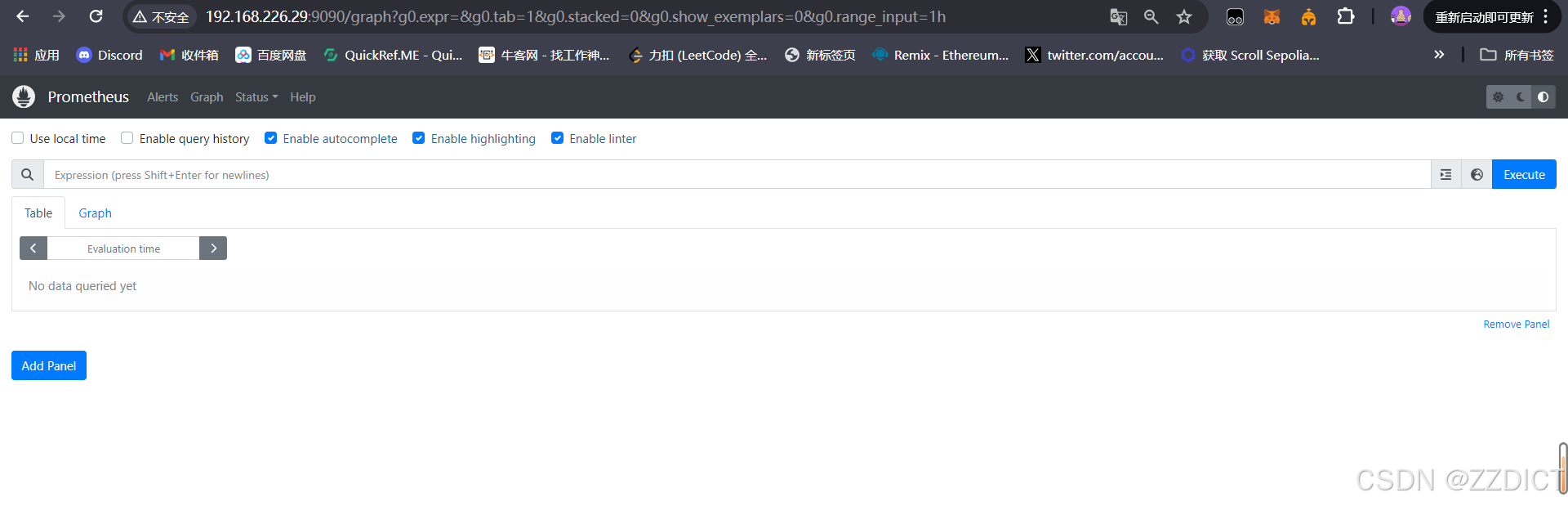The image size is (1568, 506).
Task: Enable query history checkbox
Action: (127, 138)
